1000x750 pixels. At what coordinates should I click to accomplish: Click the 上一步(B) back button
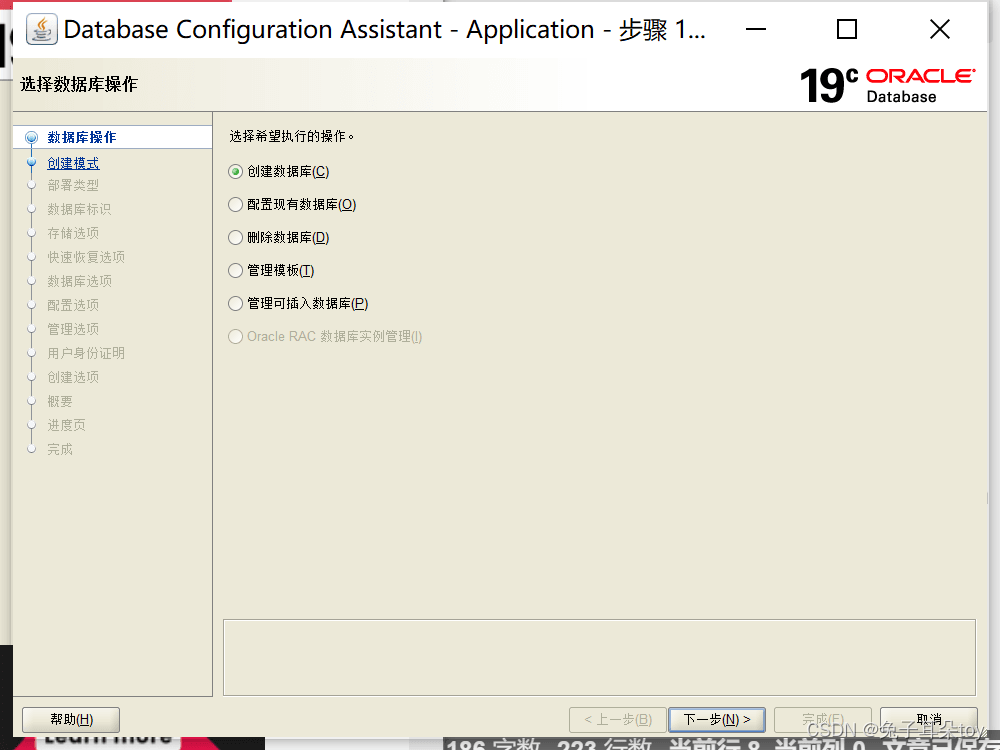click(x=618, y=719)
